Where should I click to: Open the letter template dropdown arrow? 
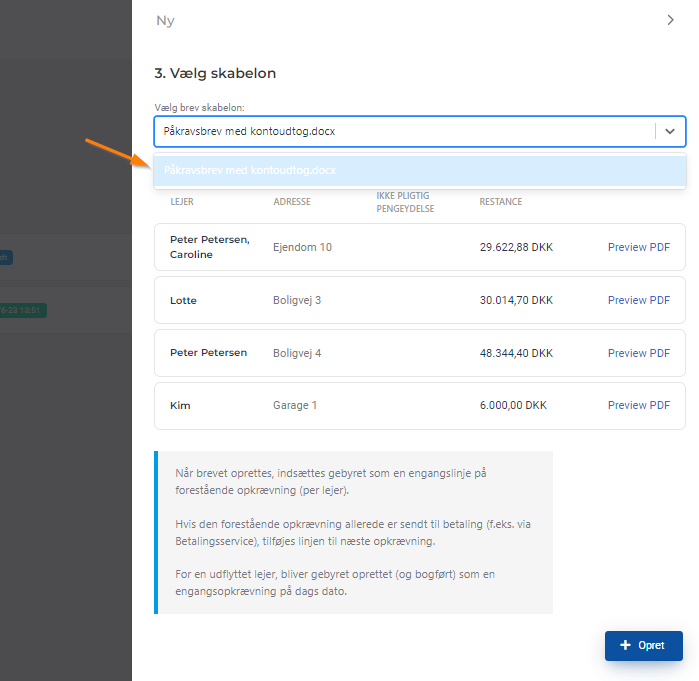tap(670, 131)
